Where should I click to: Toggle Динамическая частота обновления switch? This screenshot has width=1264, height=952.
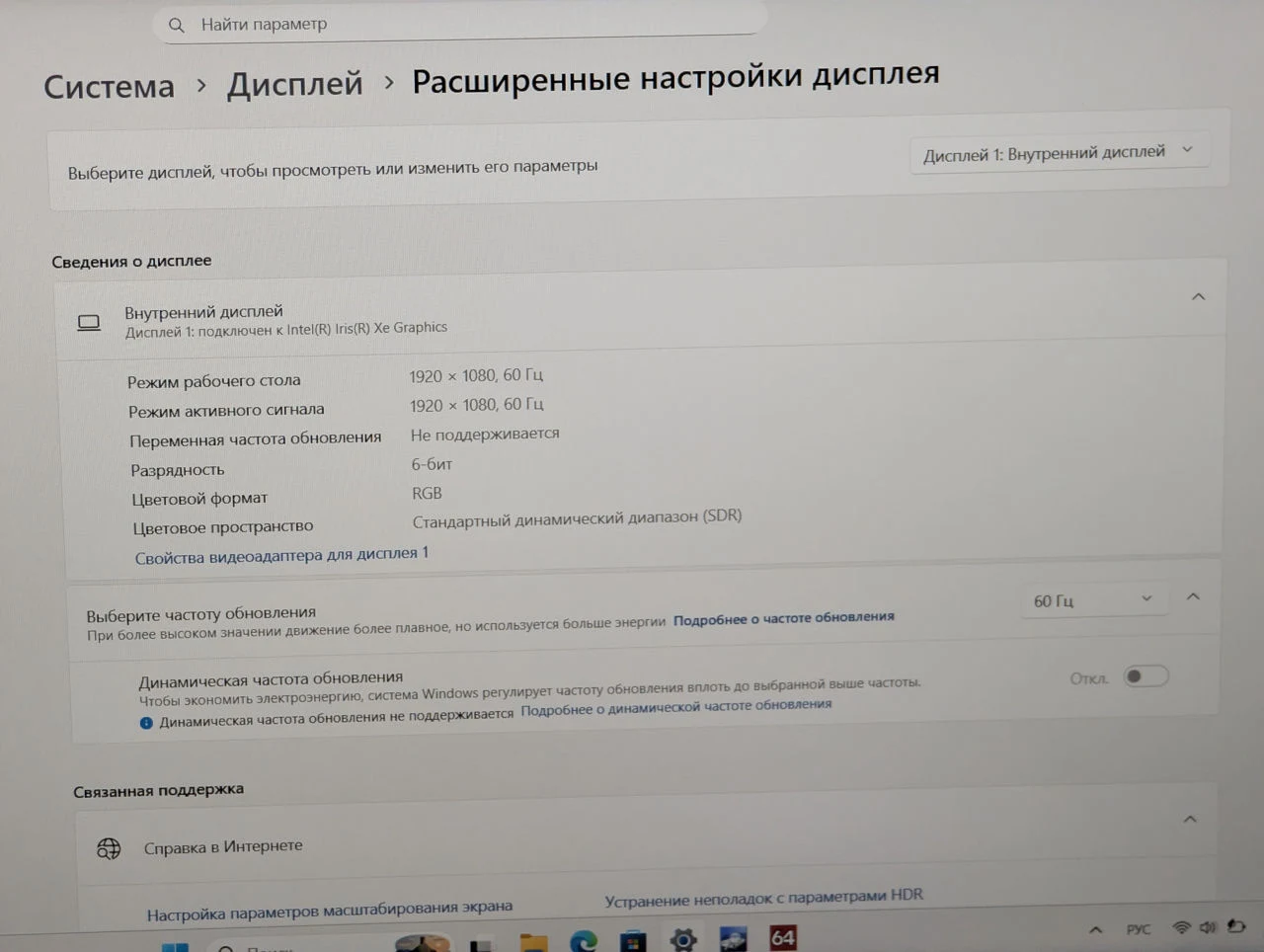click(1146, 676)
